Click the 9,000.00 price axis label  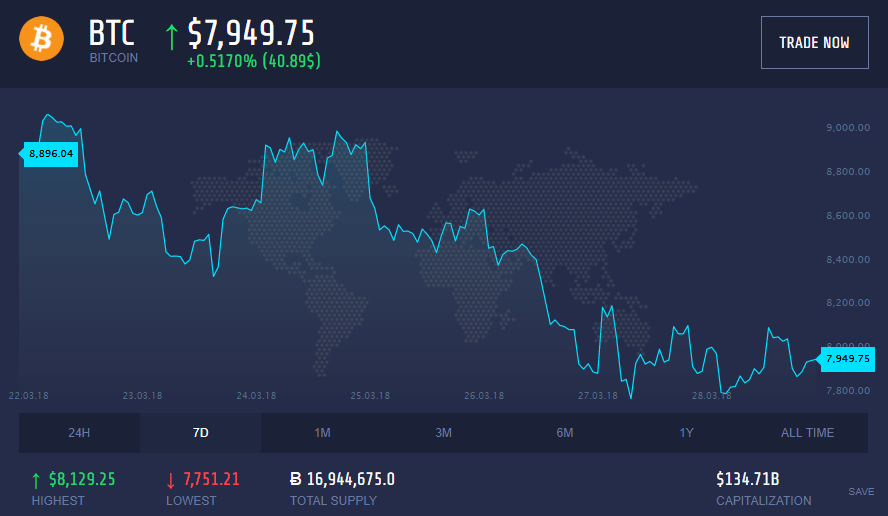tap(848, 127)
